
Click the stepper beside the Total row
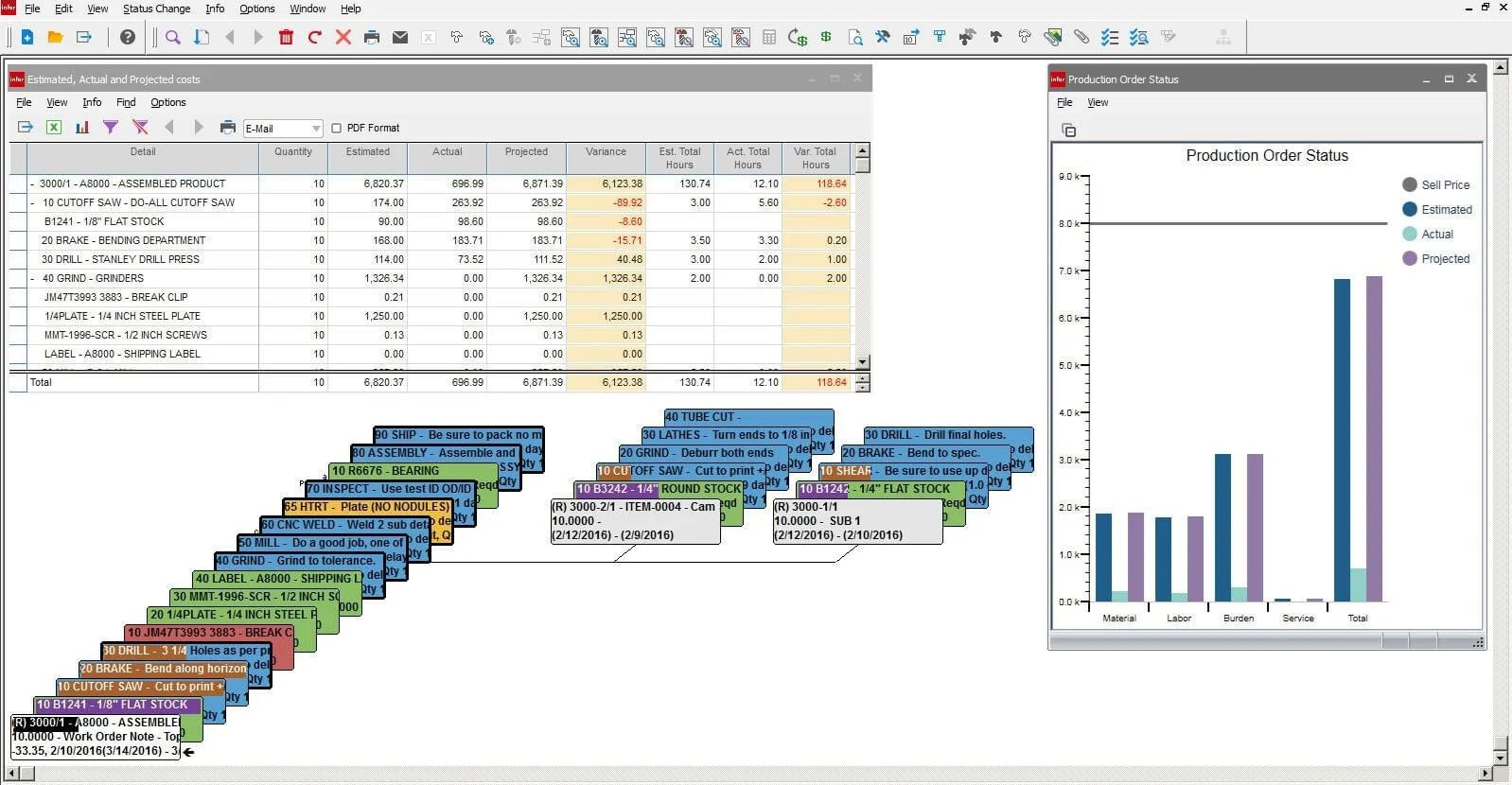(862, 382)
